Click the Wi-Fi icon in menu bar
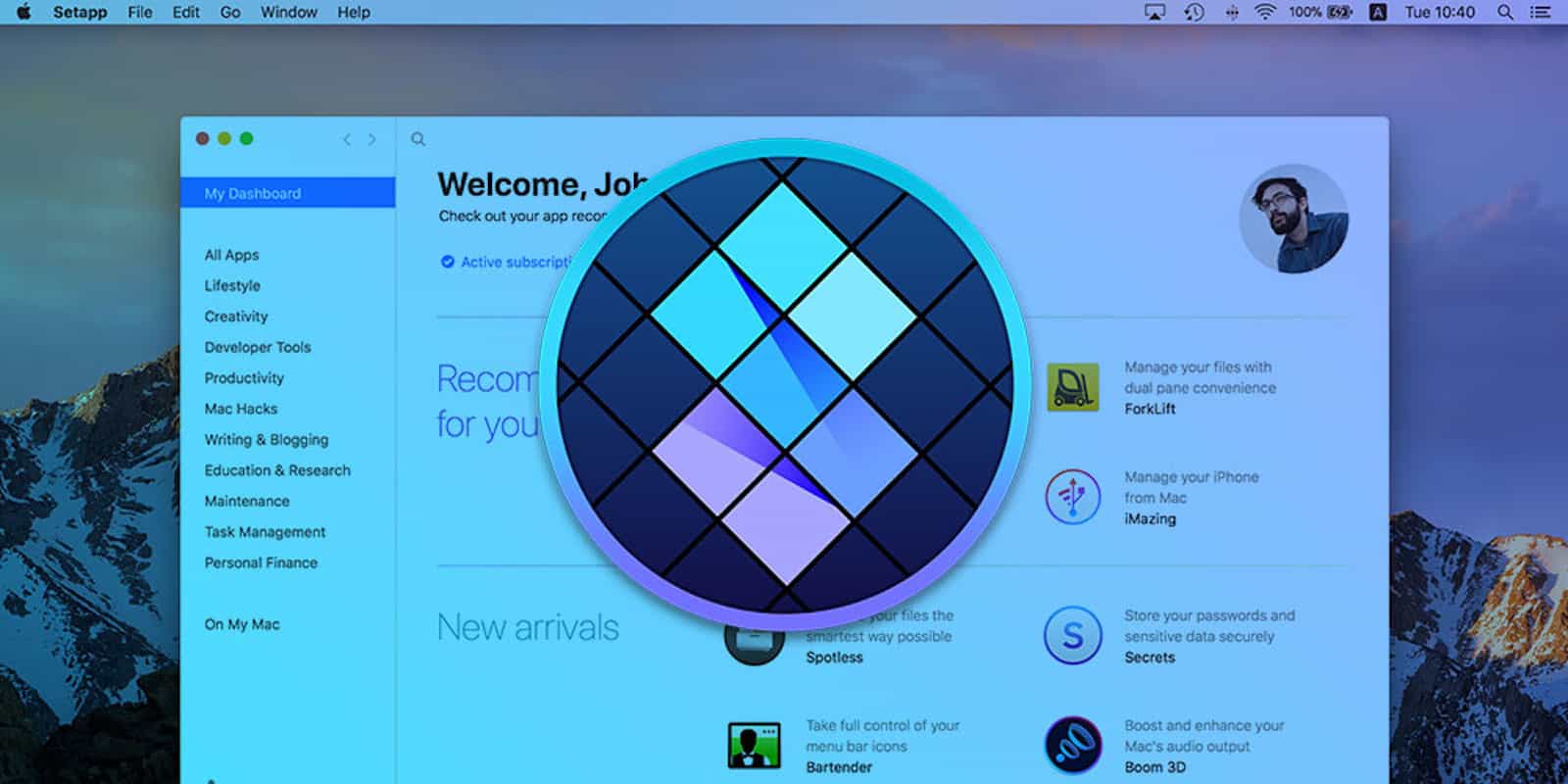 [x=1265, y=13]
